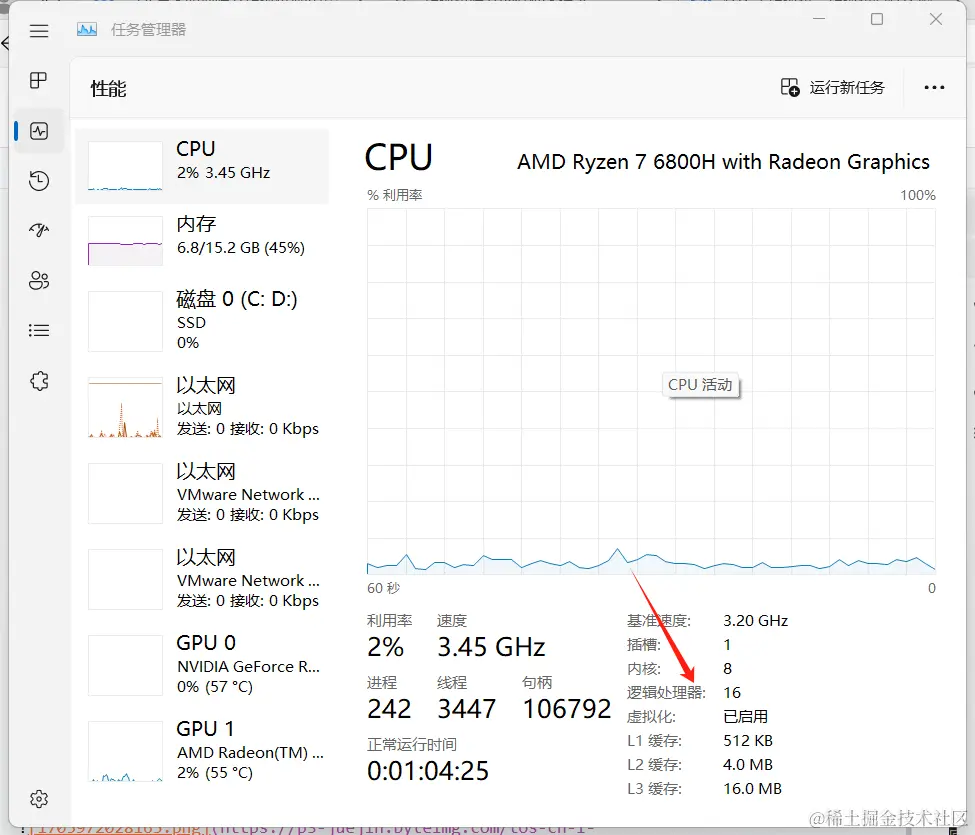Open the hamburger navigation menu
The image size is (975, 835).
coord(39,31)
